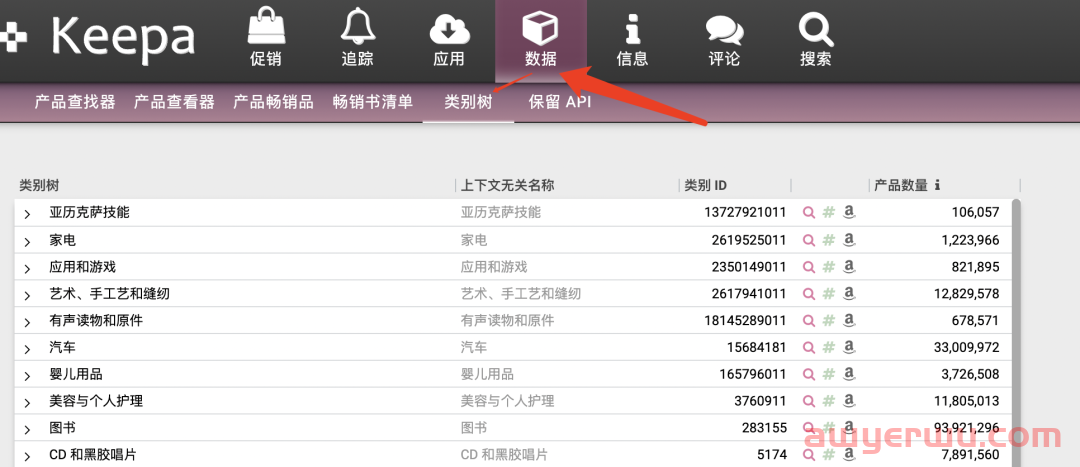Switch to the 保留 API tab
Image resolution: width=1080 pixels, height=467 pixels.
click(560, 103)
